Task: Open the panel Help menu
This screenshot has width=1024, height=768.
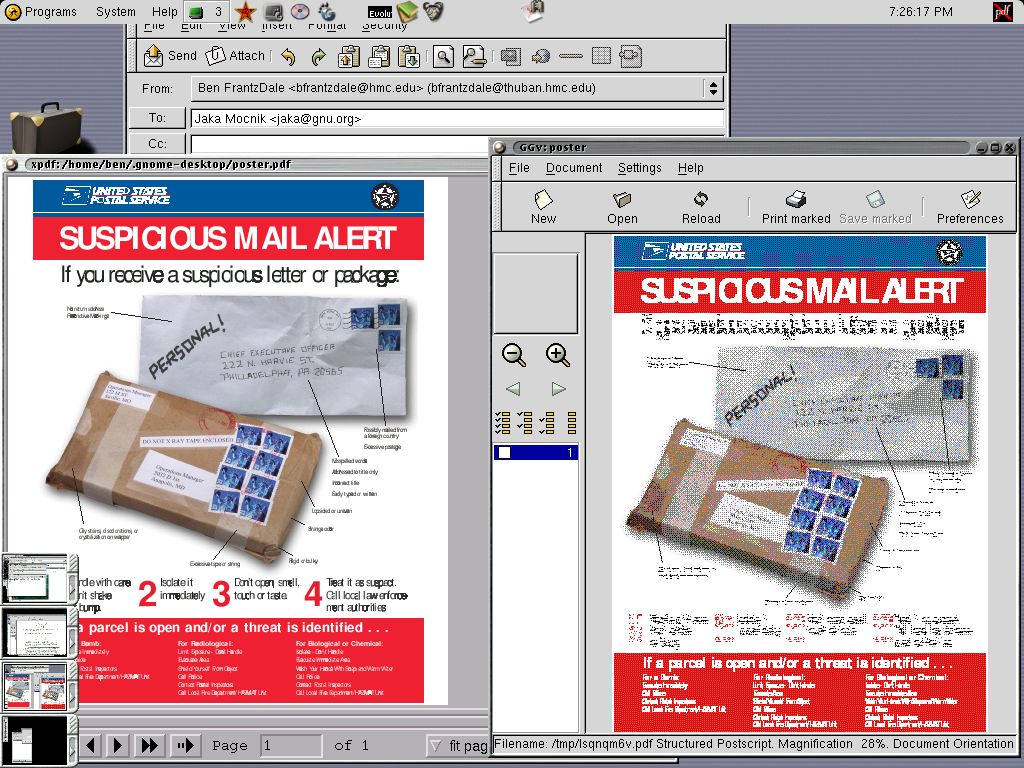Action: pyautogui.click(x=165, y=12)
